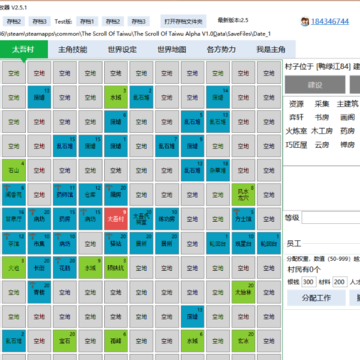Select the green 火池 tile level 3
This screenshot has width=360, height=360.
click(14, 268)
